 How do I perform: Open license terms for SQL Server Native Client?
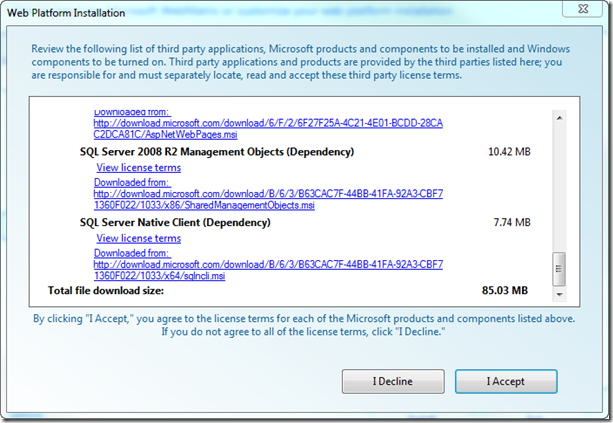pyautogui.click(x=139, y=238)
